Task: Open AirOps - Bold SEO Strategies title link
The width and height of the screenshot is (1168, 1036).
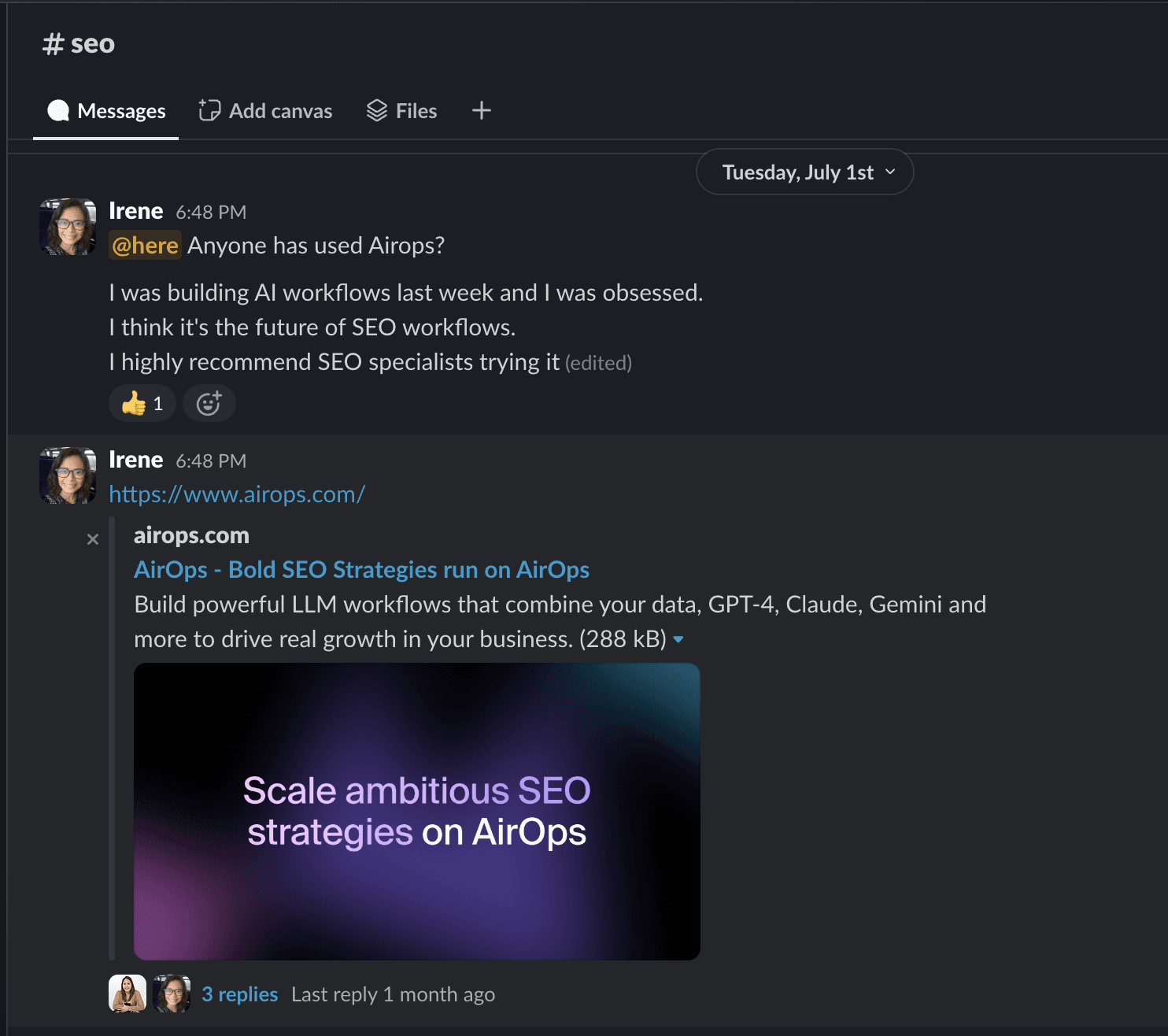Action: pyautogui.click(x=361, y=569)
